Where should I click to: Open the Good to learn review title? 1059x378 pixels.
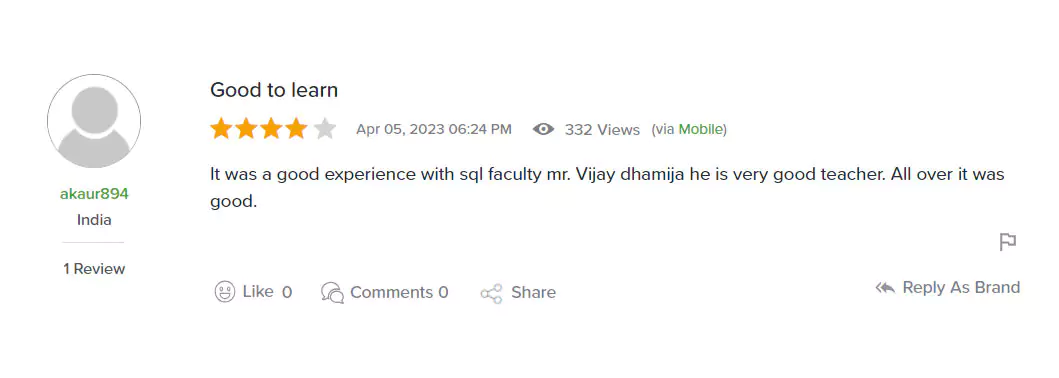(x=274, y=90)
